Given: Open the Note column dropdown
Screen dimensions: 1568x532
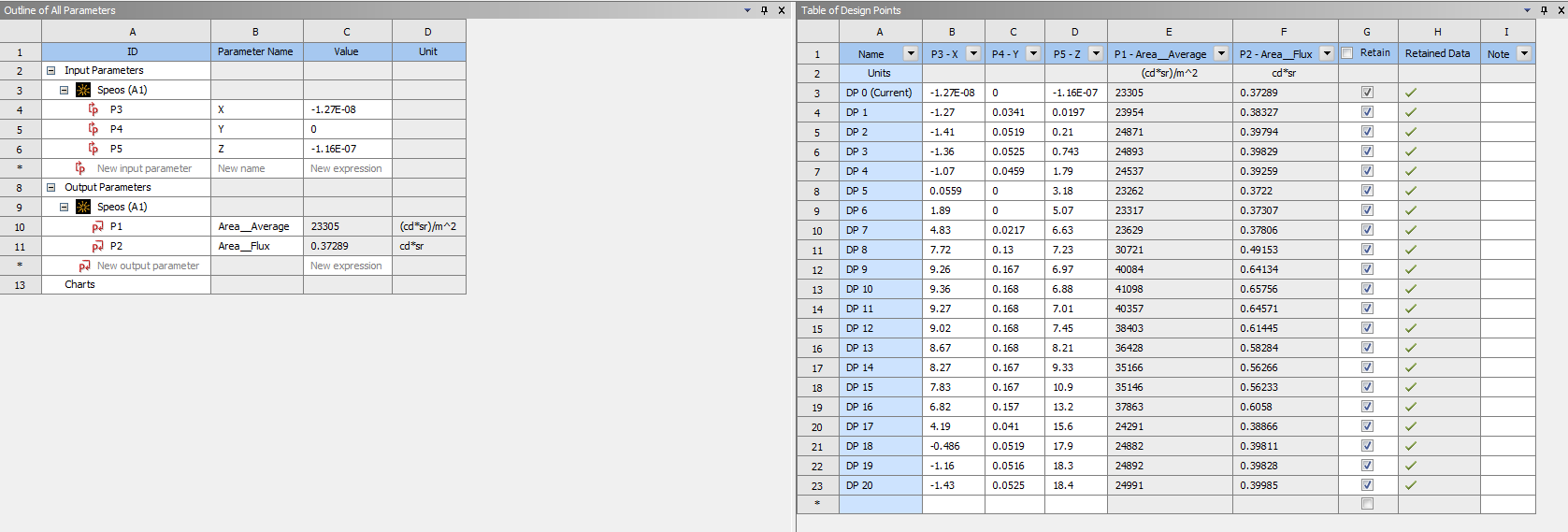Looking at the screenshot, I should click(1524, 53).
